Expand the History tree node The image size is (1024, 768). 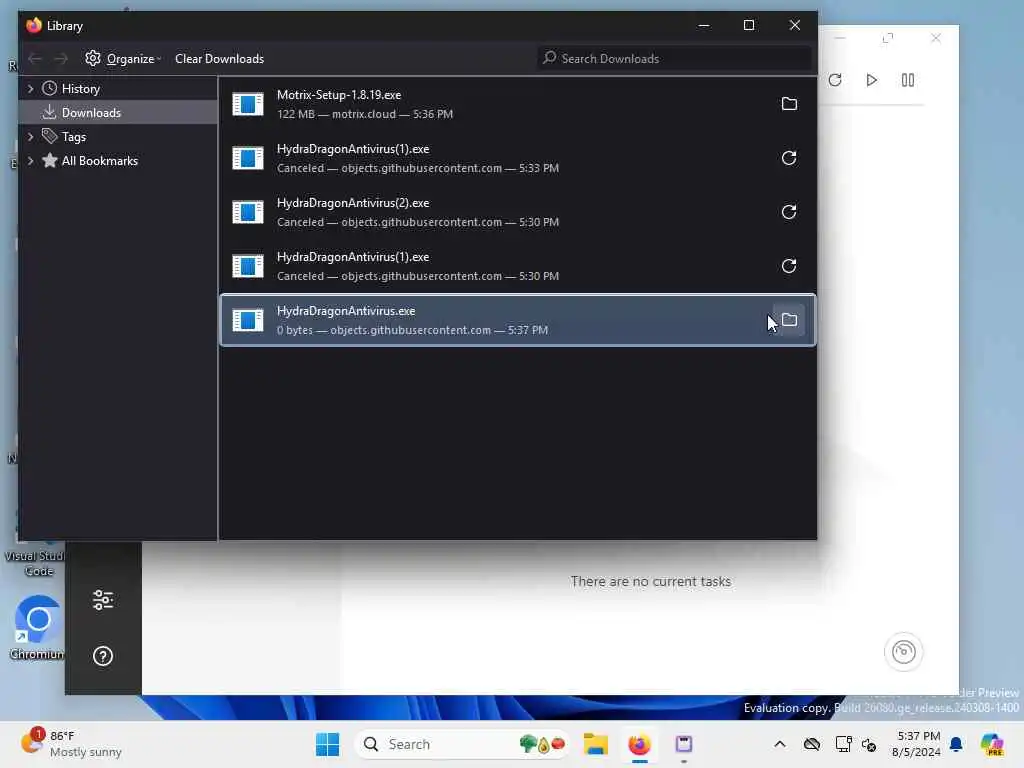click(30, 88)
